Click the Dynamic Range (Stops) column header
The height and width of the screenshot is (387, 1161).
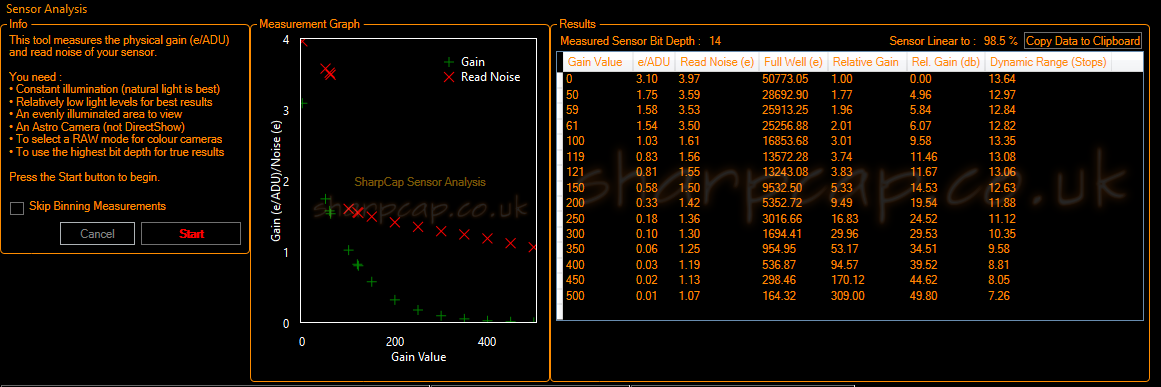point(1048,62)
